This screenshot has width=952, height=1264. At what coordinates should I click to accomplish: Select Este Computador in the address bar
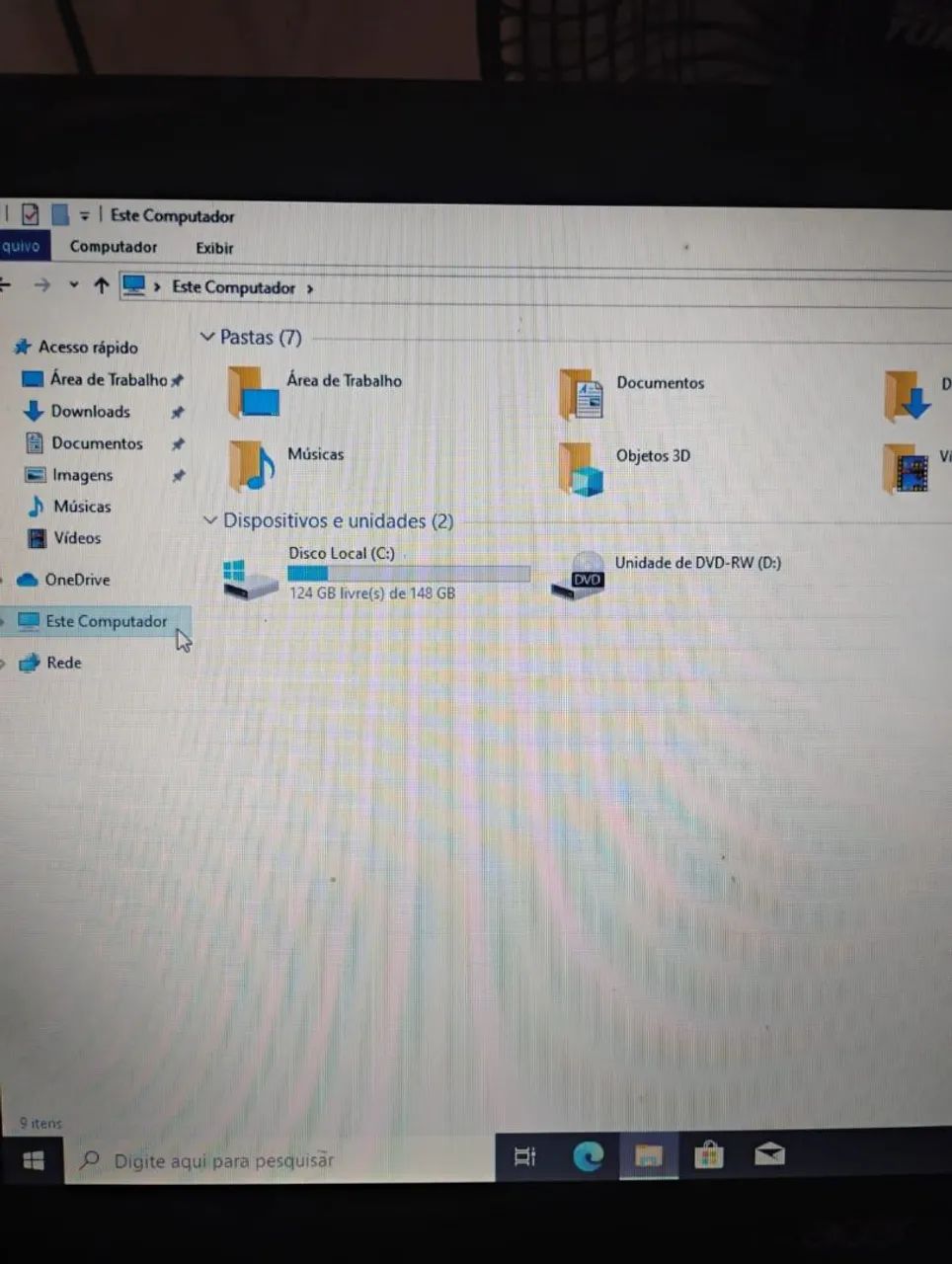click(x=234, y=286)
